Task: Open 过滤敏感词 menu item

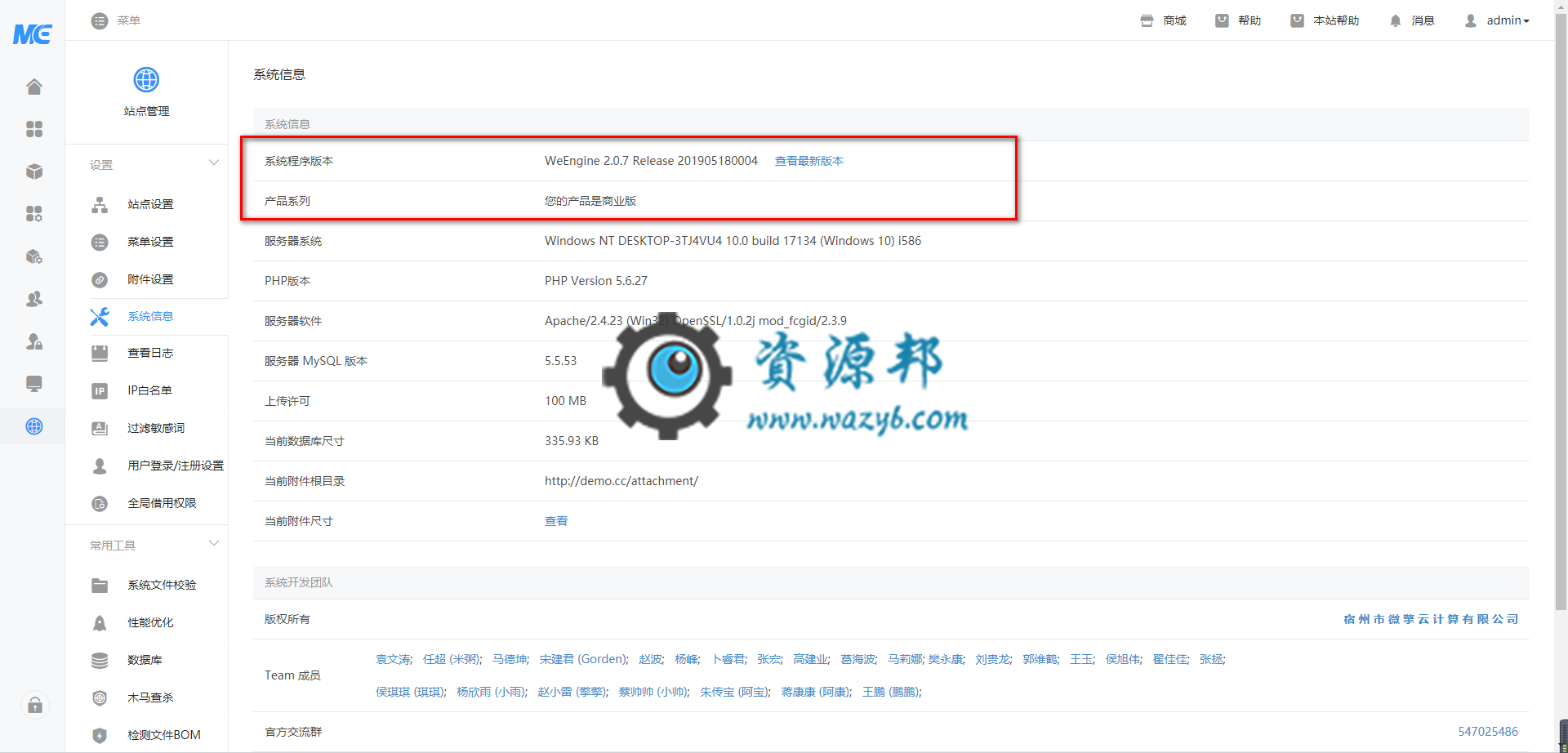Action: [x=156, y=428]
